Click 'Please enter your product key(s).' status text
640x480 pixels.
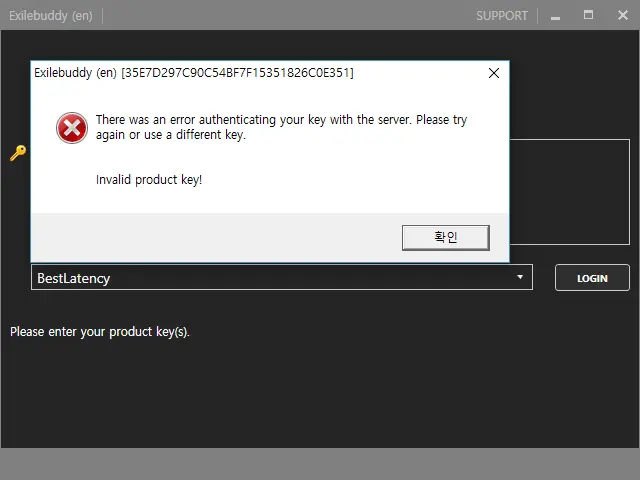[x=100, y=332]
